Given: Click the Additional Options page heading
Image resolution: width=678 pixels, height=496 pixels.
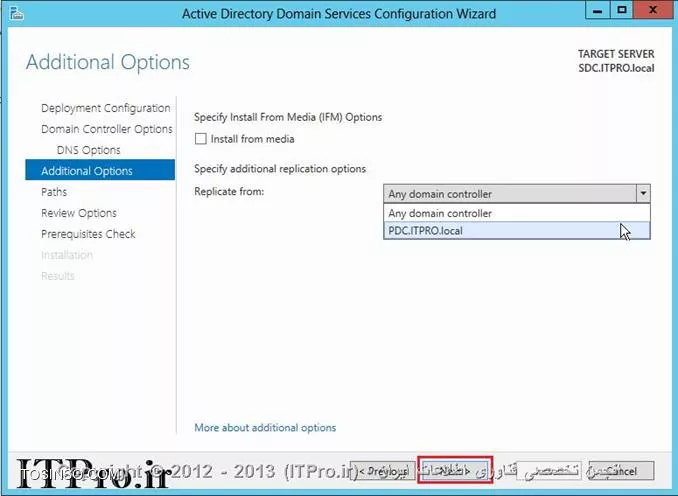Looking at the screenshot, I should tap(108, 62).
